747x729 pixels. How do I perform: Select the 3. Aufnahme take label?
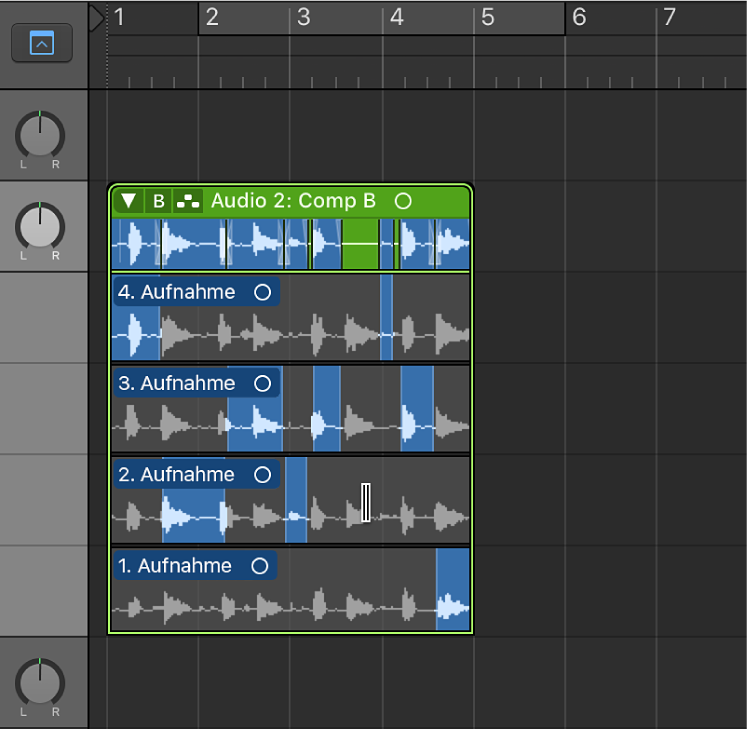[176, 383]
